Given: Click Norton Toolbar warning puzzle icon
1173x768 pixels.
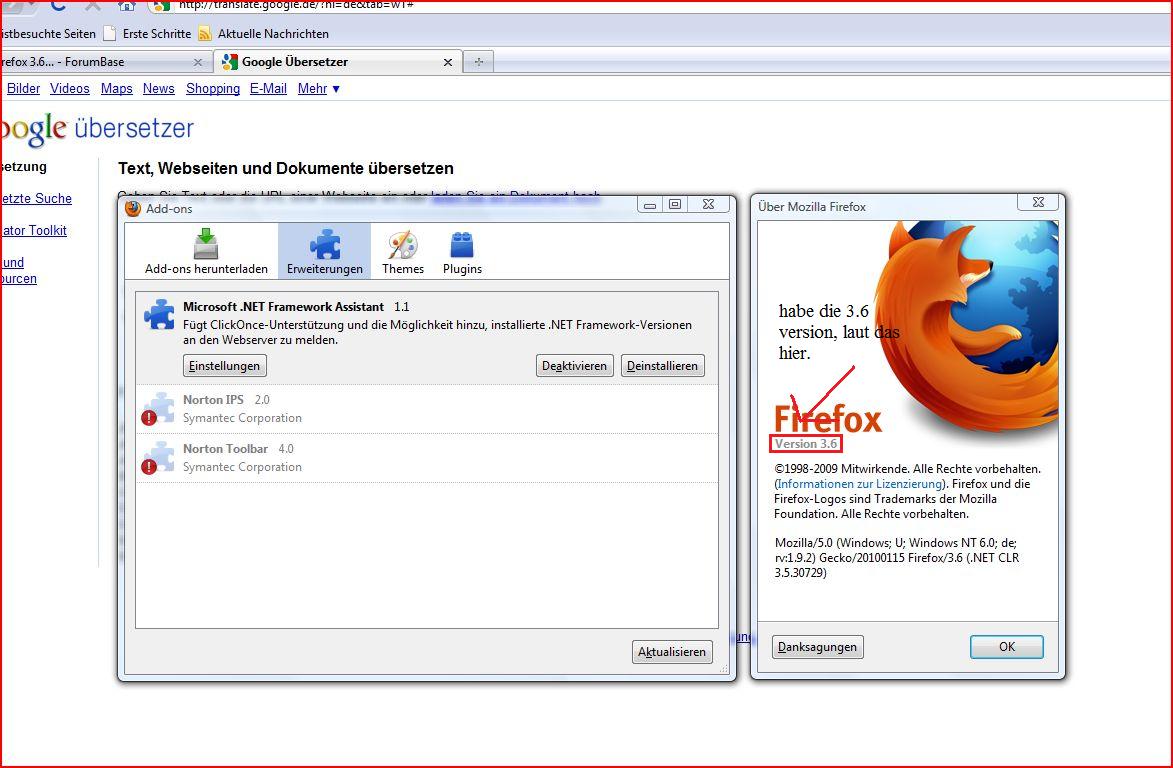Looking at the screenshot, I should (x=158, y=457).
